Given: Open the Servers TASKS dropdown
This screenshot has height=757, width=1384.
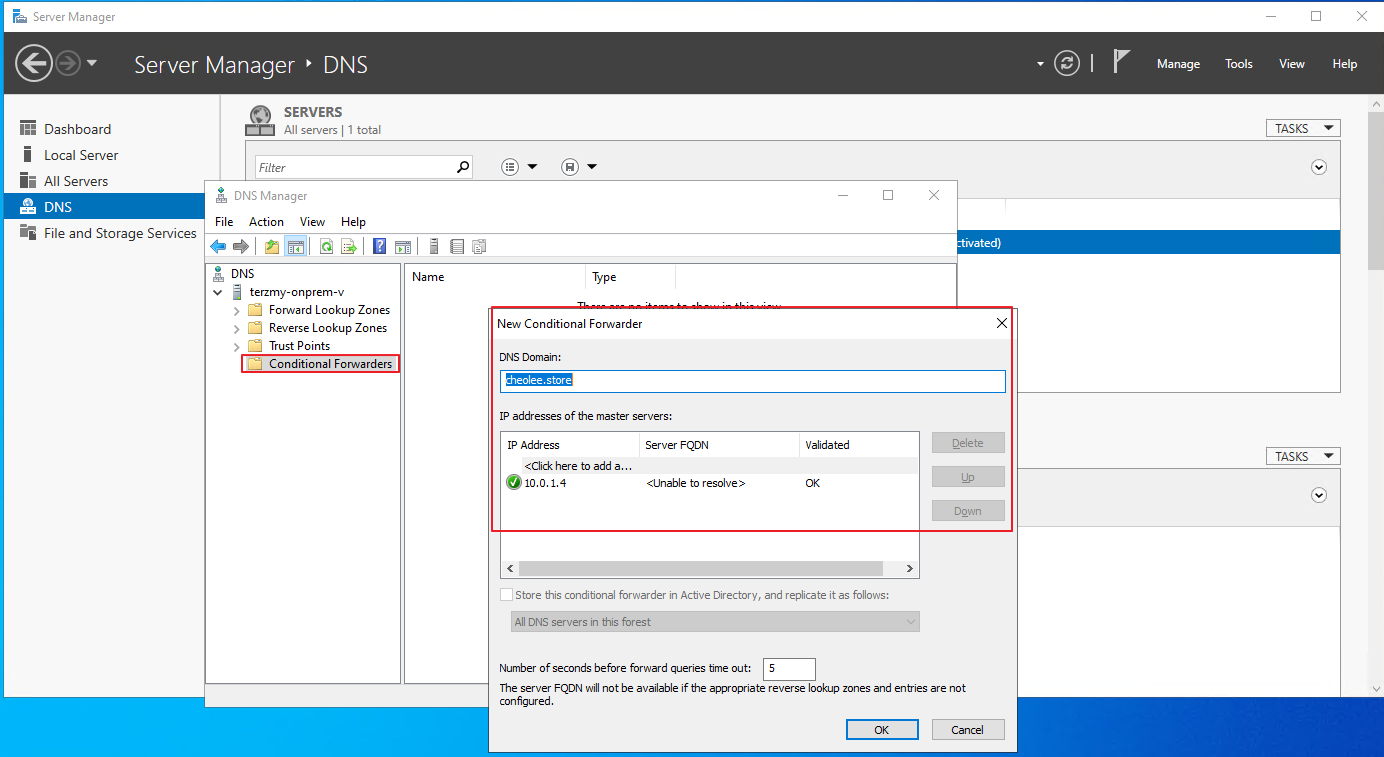Looking at the screenshot, I should pyautogui.click(x=1303, y=128).
